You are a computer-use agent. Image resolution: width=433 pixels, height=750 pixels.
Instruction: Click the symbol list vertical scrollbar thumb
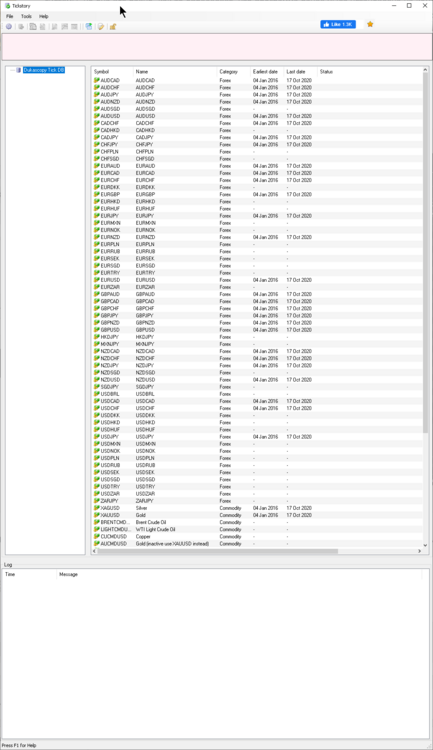(425, 253)
